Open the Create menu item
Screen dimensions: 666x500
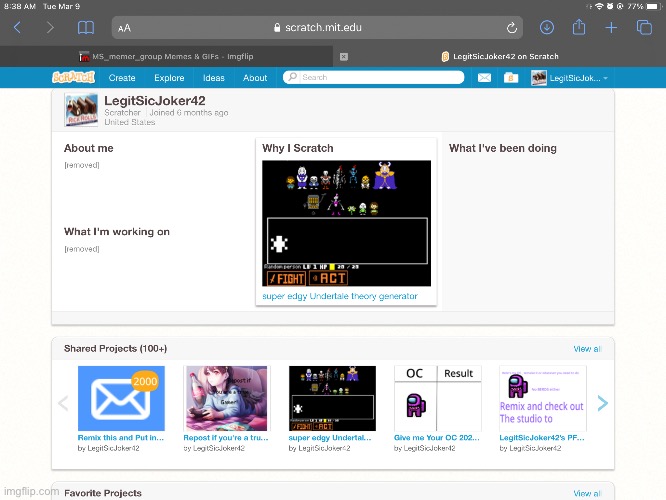tap(122, 78)
